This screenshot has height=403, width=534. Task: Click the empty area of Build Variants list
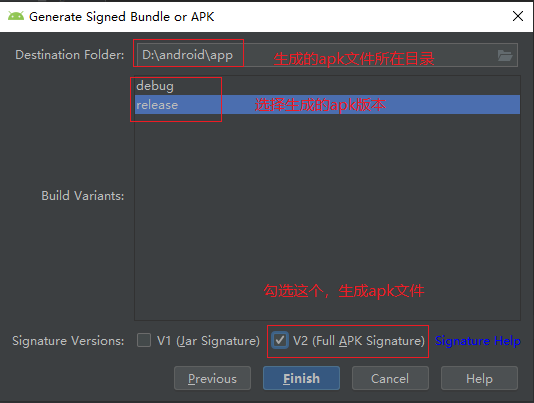click(x=327, y=217)
